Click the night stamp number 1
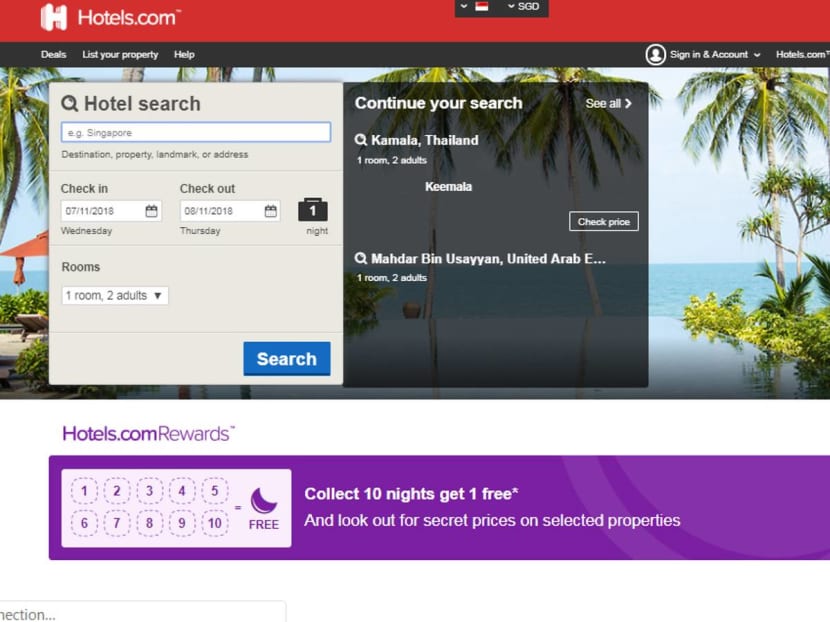The width and height of the screenshot is (830, 622). (x=84, y=491)
